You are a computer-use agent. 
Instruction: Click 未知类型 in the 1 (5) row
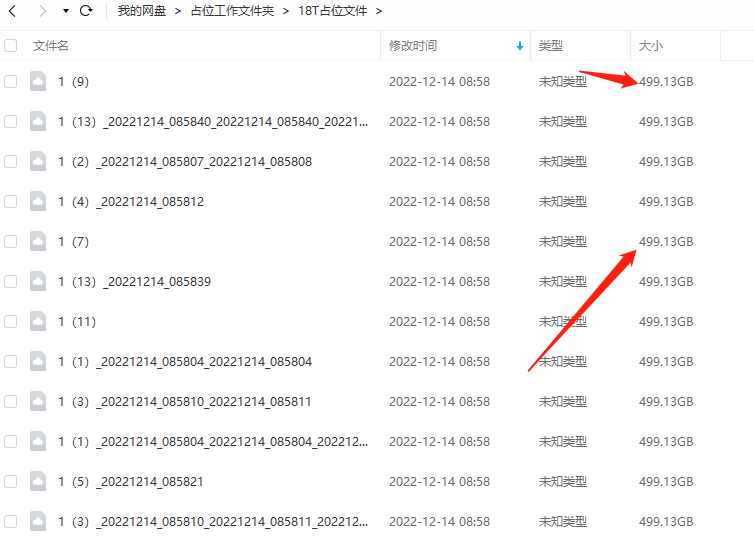(x=563, y=481)
